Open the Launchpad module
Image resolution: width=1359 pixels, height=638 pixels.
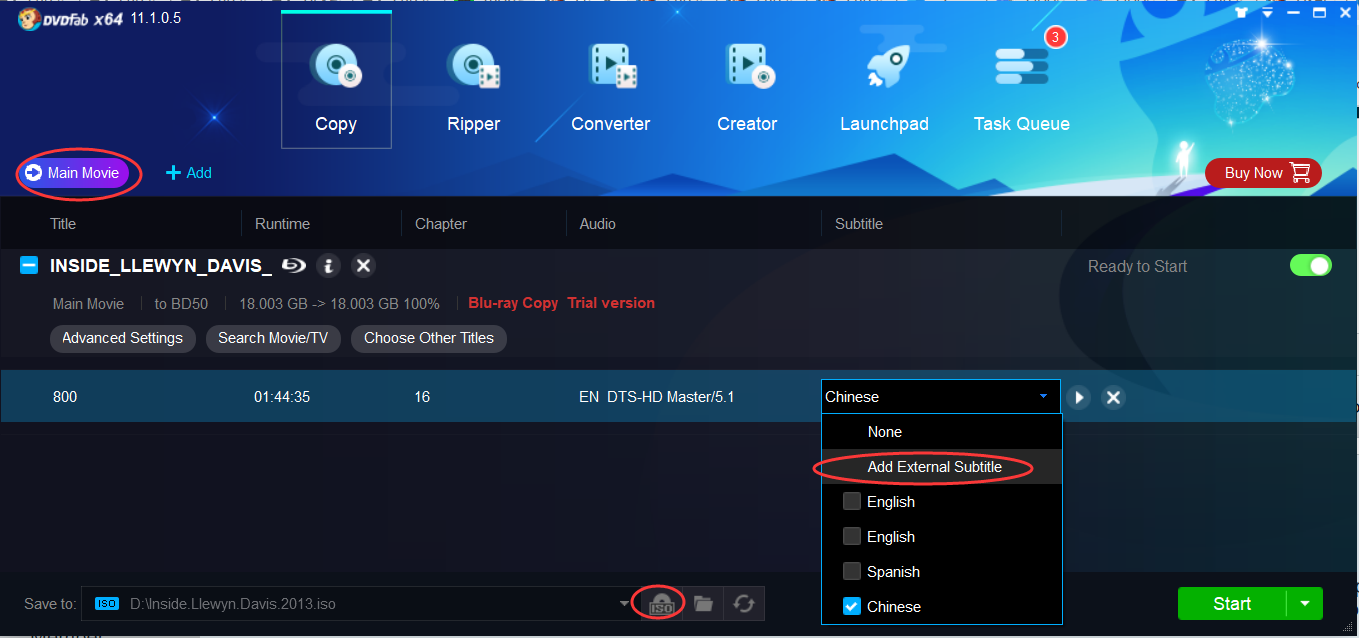[884, 88]
